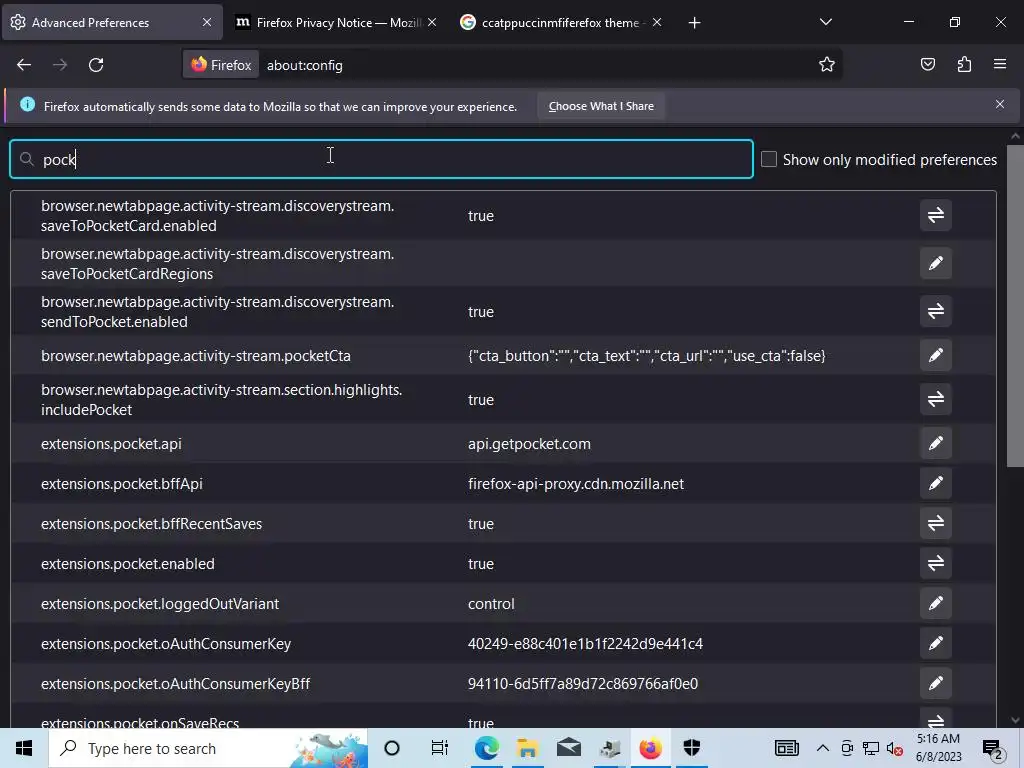Viewport: 1024px width, 768px height.
Task: Edit extensions.pocket.oAuthConsumerKey value
Action: [935, 643]
